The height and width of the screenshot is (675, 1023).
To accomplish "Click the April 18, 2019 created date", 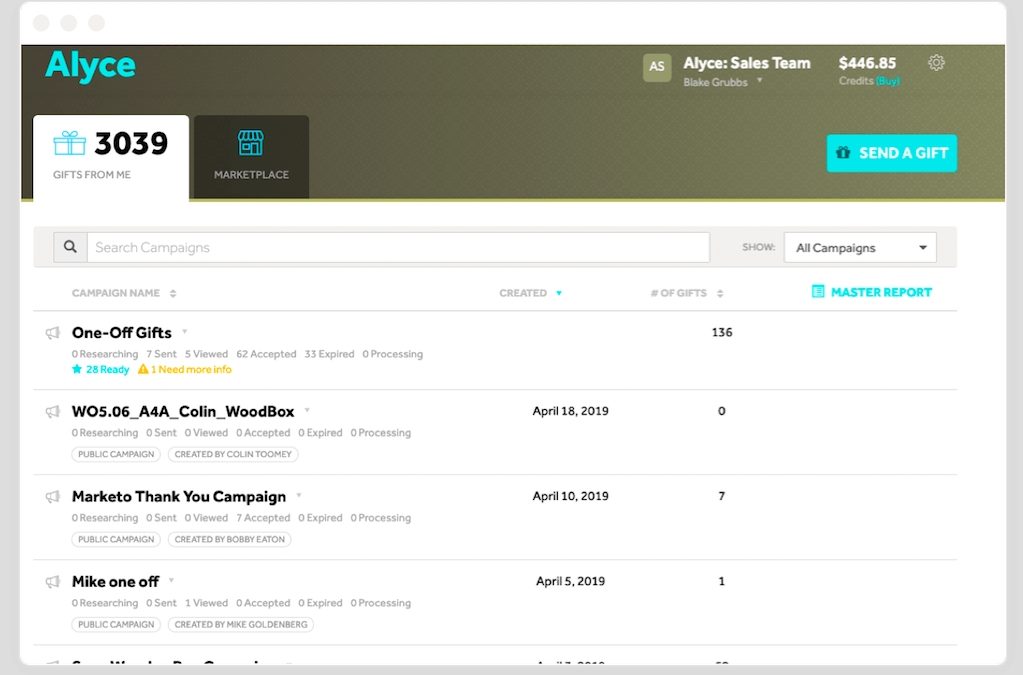I will click(x=570, y=411).
